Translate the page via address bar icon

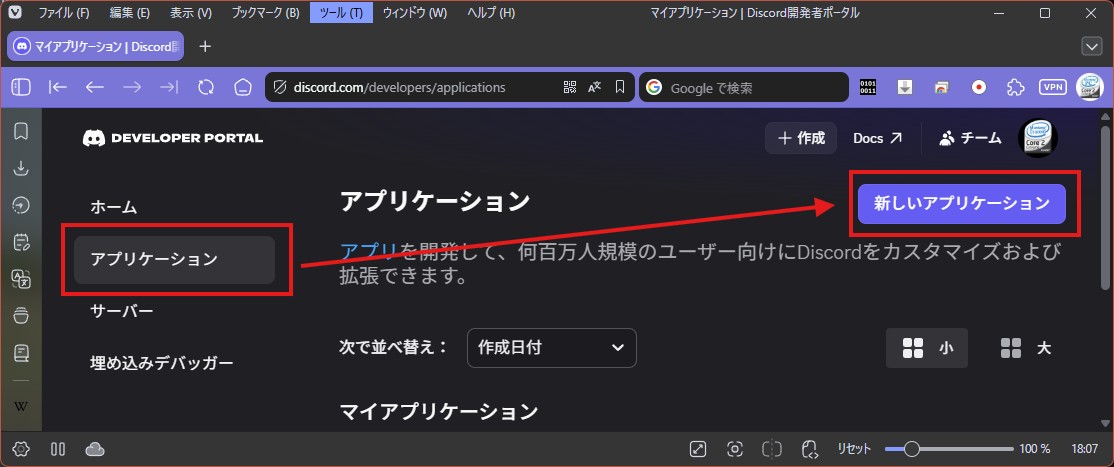[595, 87]
